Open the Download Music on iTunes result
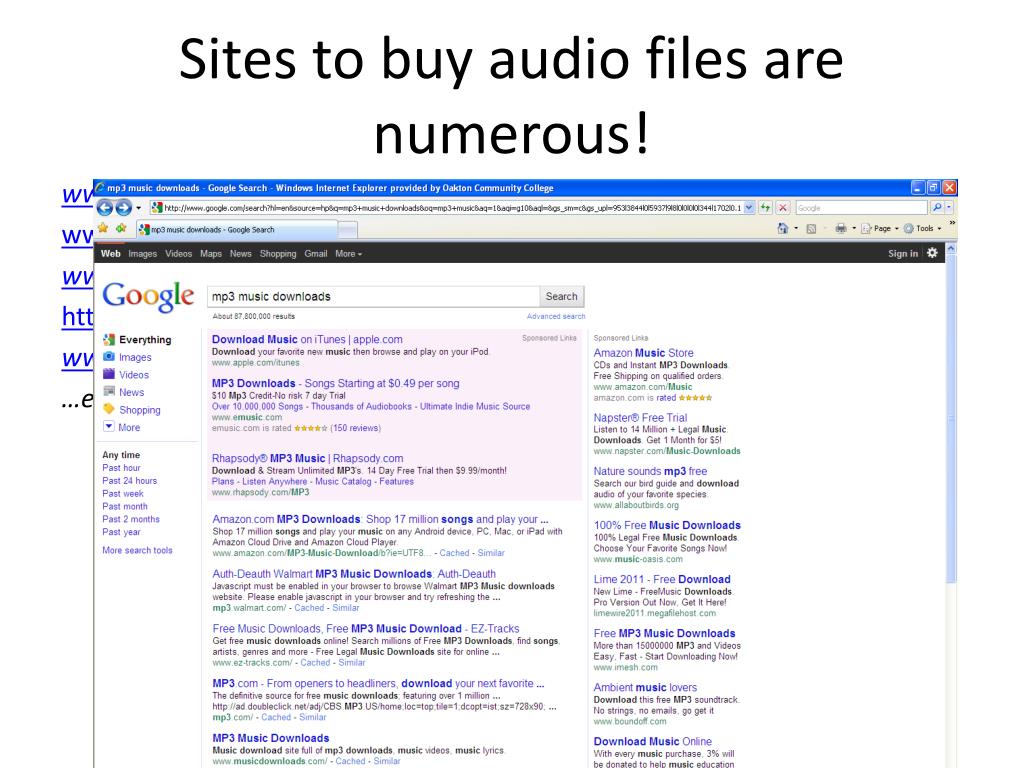 307,339
